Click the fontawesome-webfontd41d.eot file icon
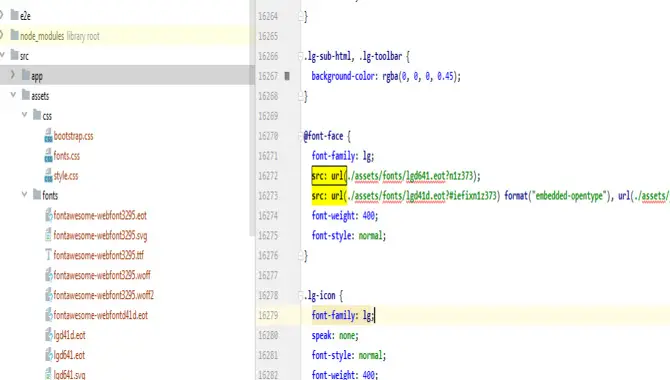The width and height of the screenshot is (670, 380). coord(48,315)
